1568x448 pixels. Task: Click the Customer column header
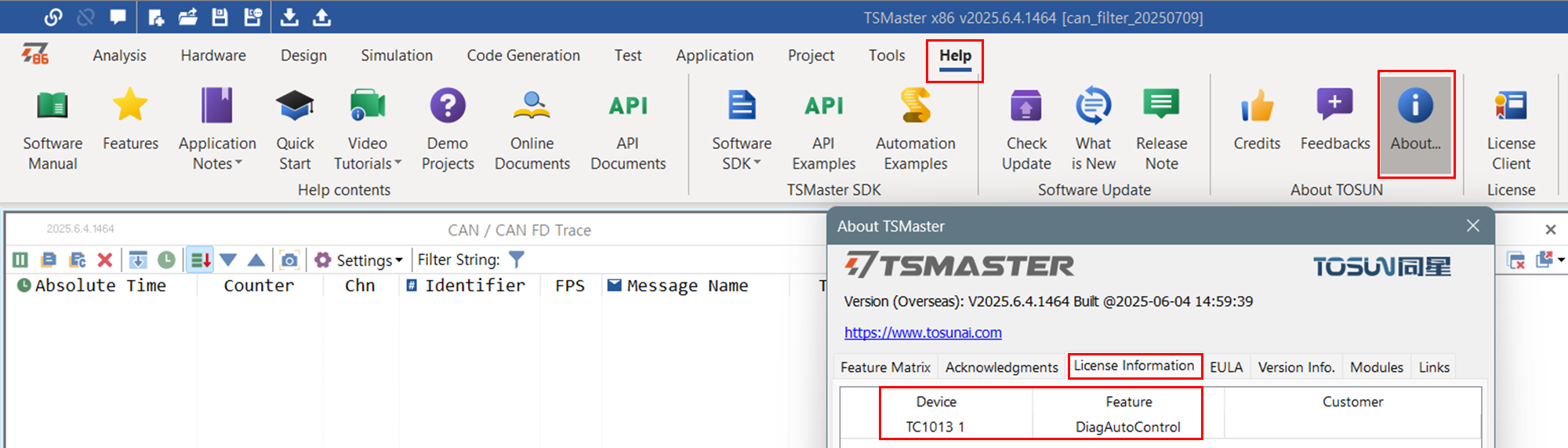[x=1352, y=402]
